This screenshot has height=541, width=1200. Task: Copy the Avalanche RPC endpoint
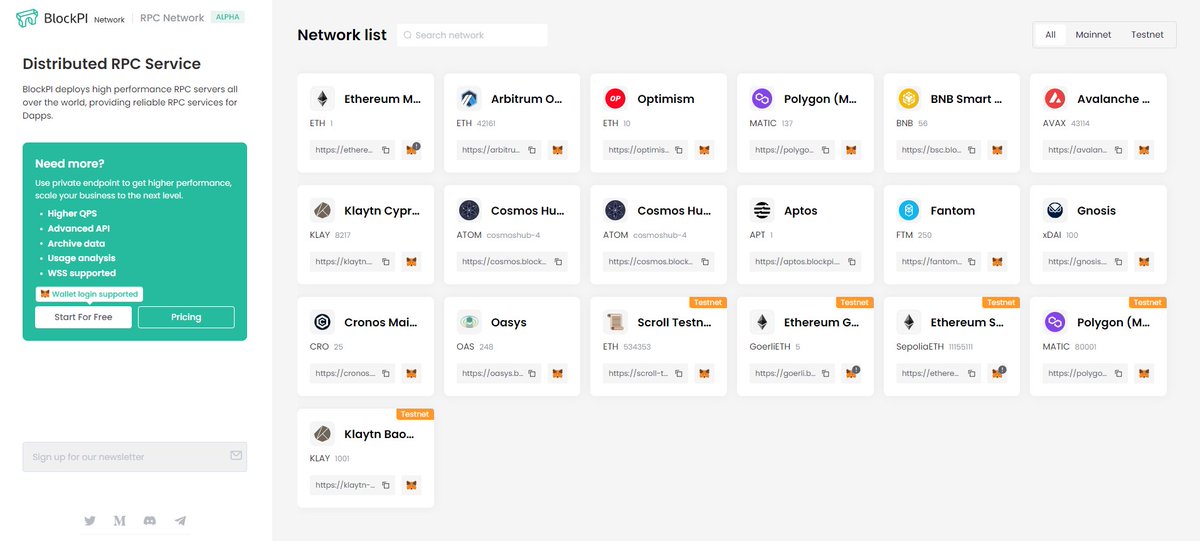tap(1118, 150)
